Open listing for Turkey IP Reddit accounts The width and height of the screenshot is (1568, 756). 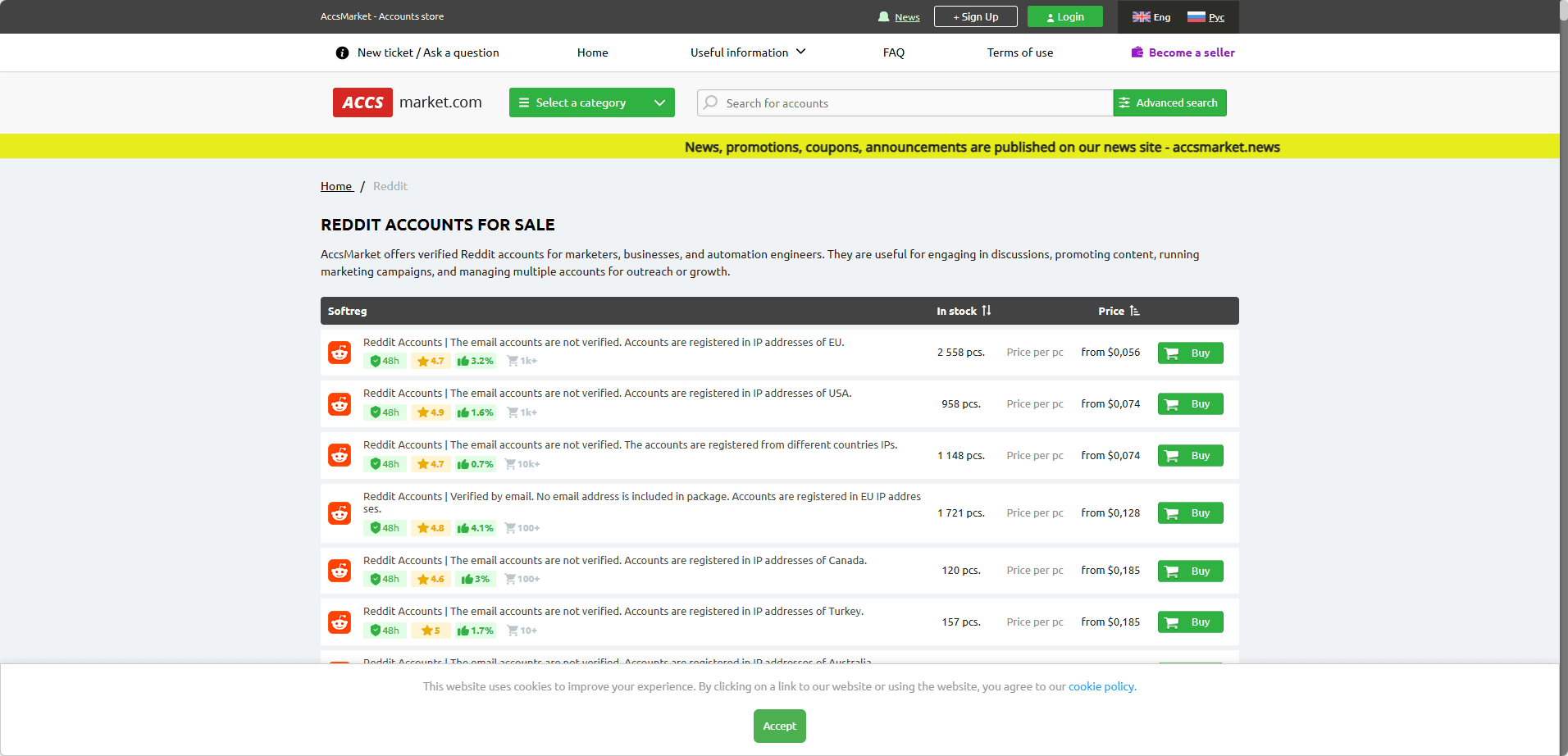click(x=613, y=611)
